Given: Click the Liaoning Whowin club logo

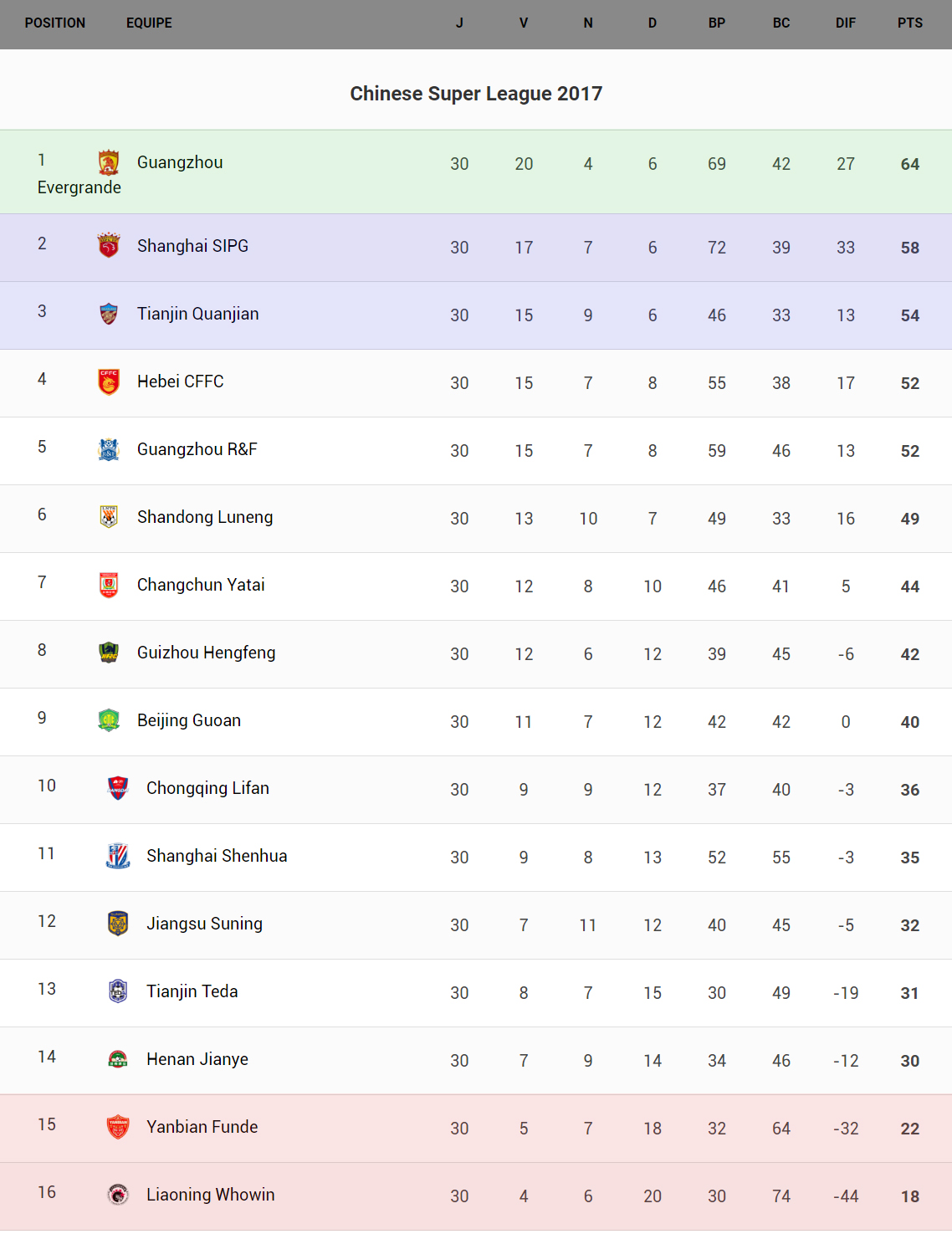Looking at the screenshot, I should [118, 1195].
